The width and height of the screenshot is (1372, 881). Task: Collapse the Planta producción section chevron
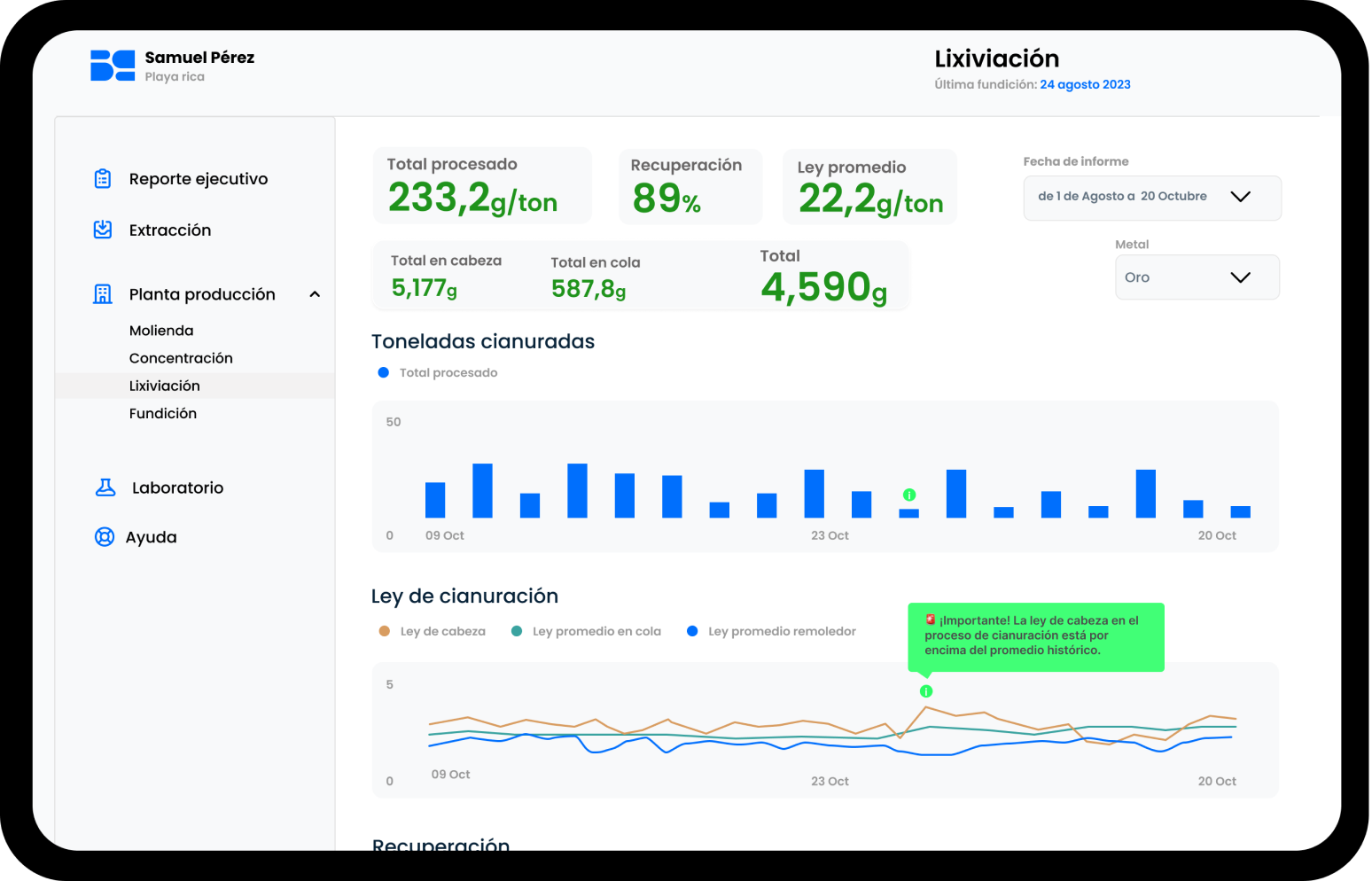pos(315,293)
